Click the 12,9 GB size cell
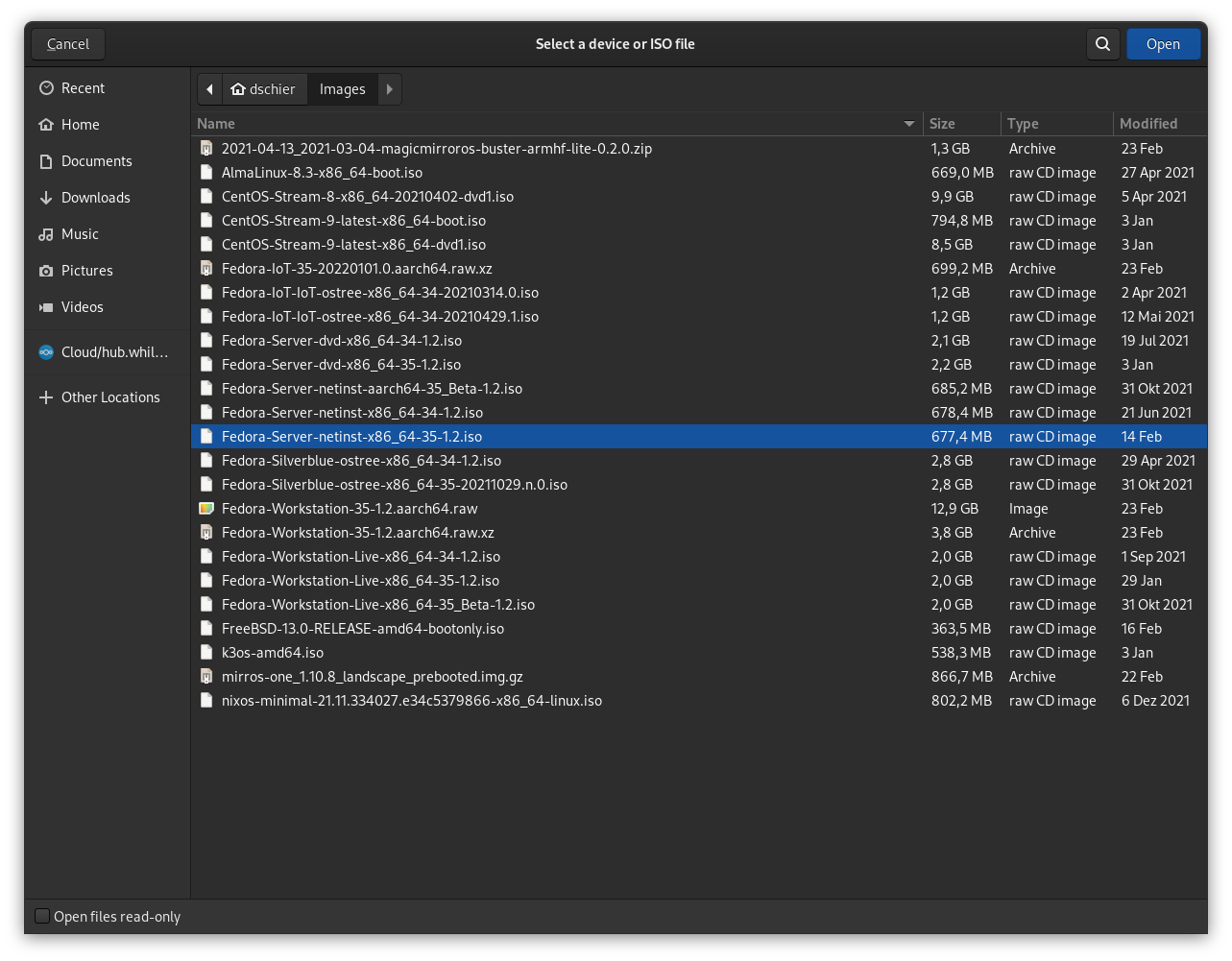 coord(954,509)
